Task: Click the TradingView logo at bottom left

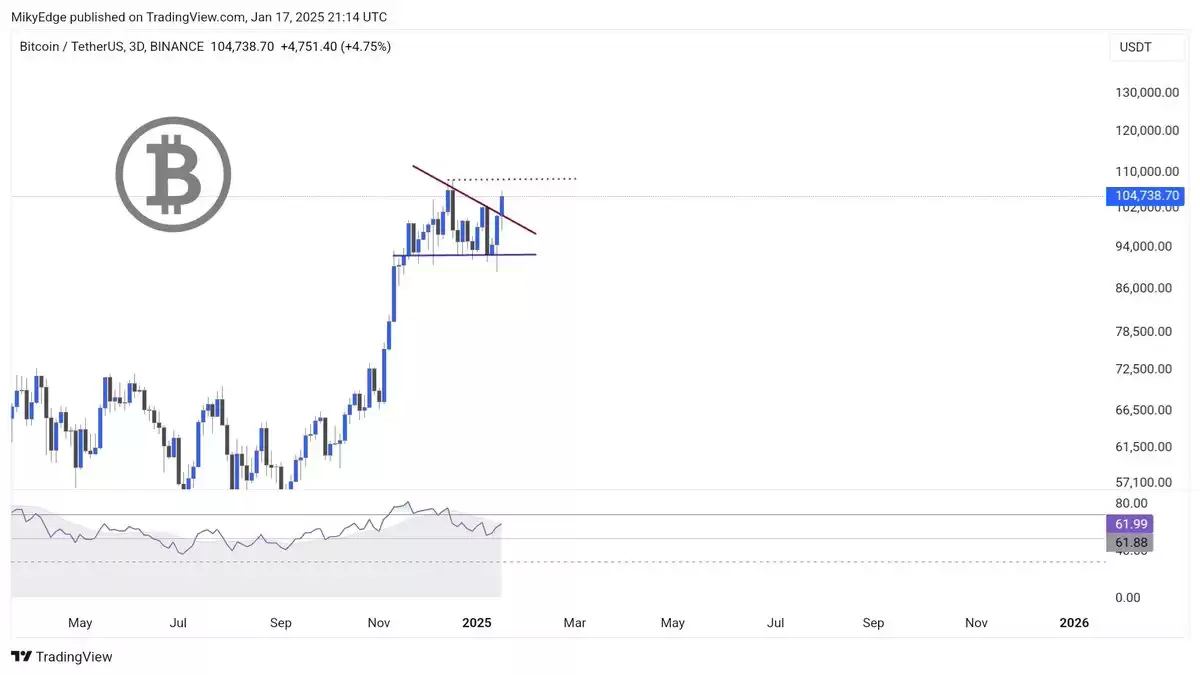Action: [x=62, y=657]
